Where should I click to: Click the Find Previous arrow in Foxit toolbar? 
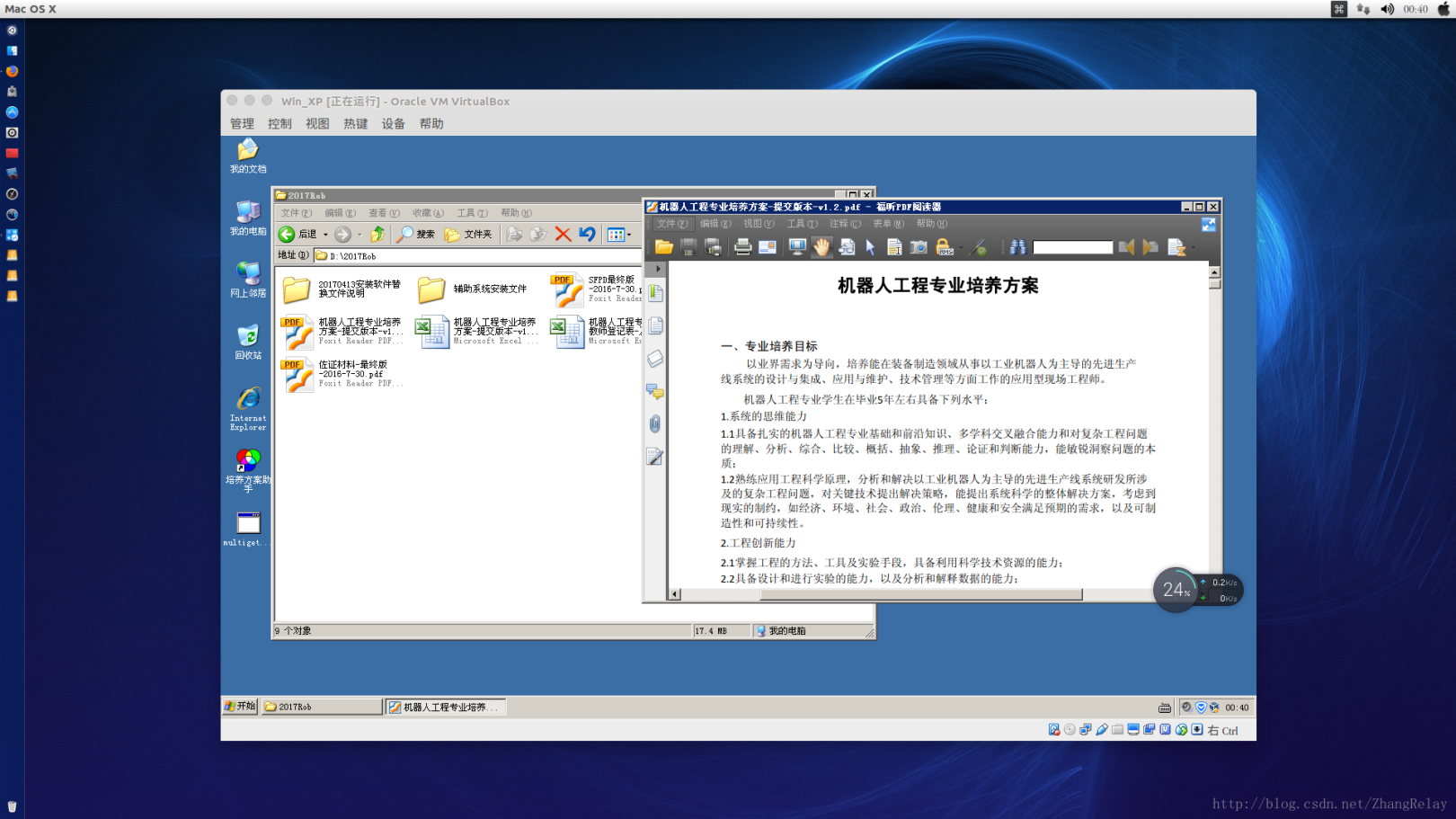1126,246
